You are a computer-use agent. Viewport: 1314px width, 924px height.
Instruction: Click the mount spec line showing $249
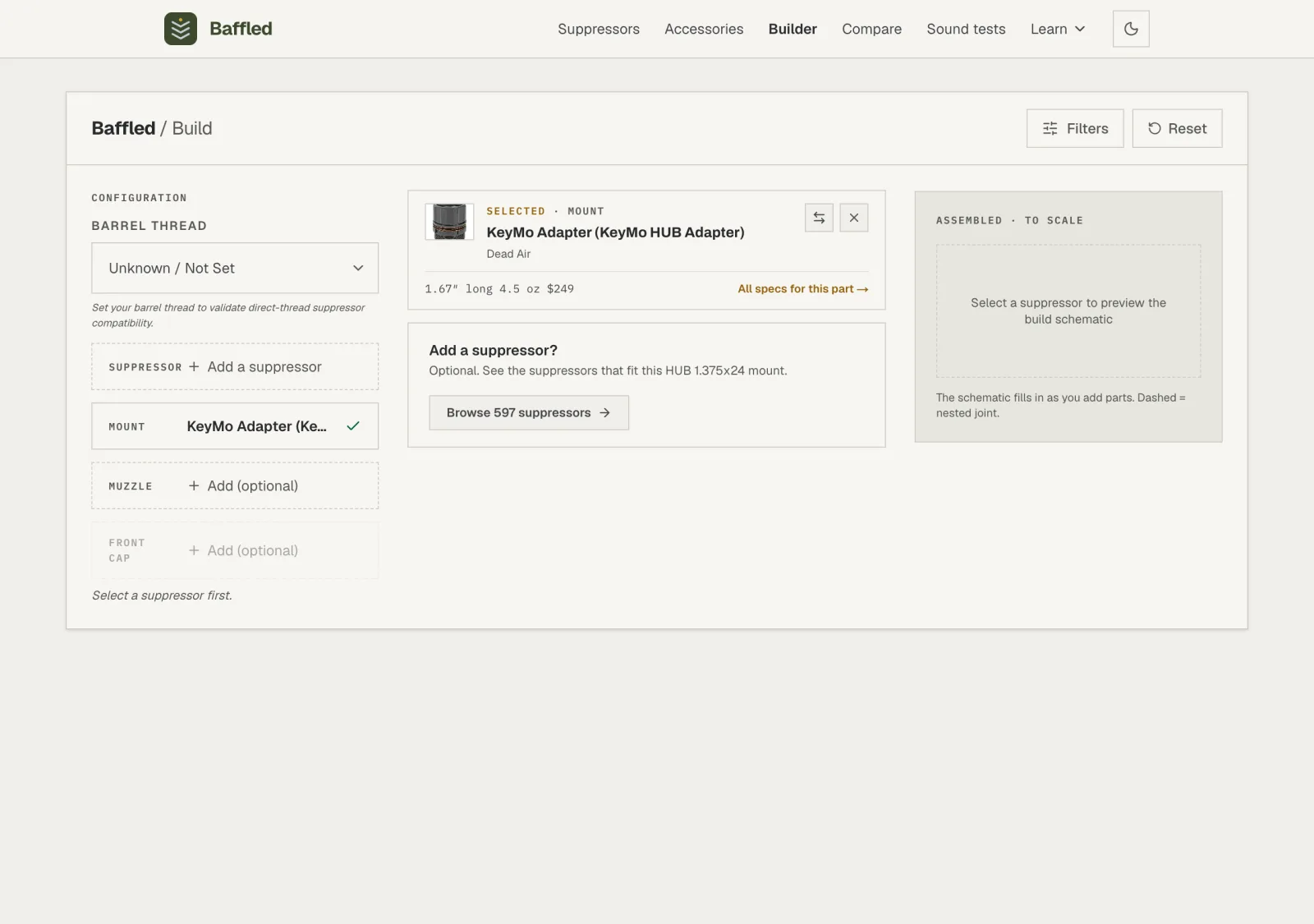point(499,289)
